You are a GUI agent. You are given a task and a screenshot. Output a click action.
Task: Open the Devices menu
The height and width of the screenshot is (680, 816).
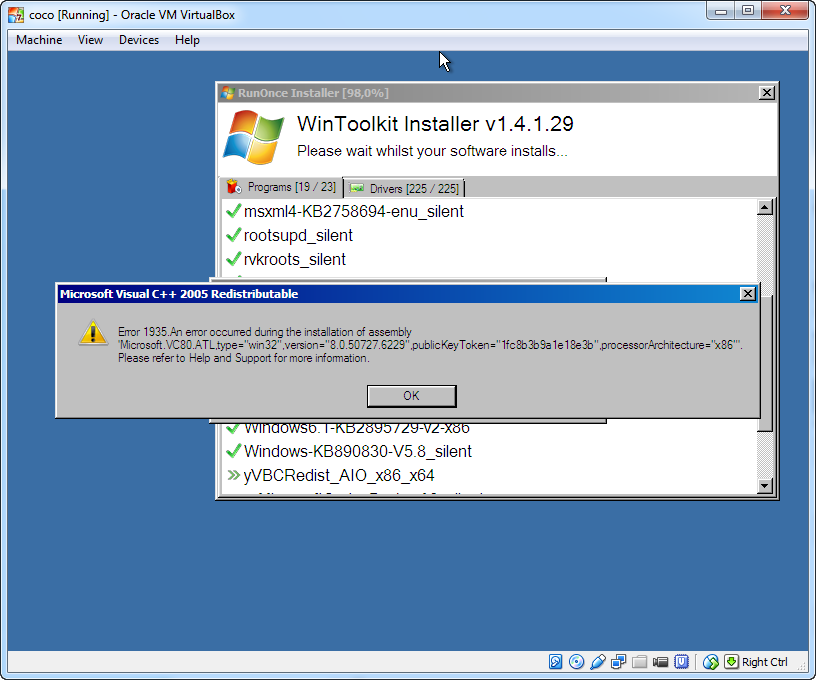click(139, 40)
